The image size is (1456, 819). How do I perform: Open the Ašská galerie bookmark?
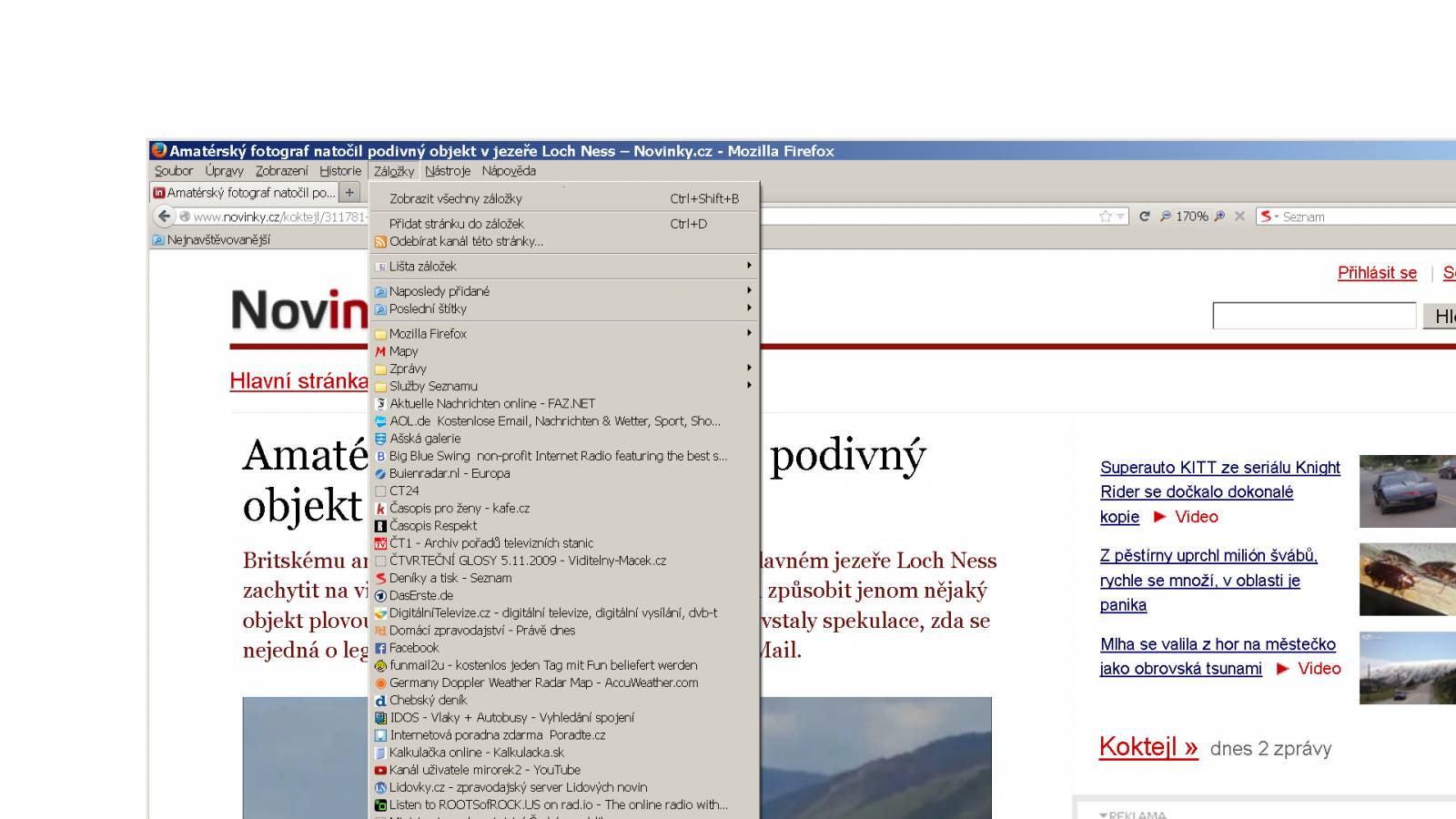click(x=564, y=439)
